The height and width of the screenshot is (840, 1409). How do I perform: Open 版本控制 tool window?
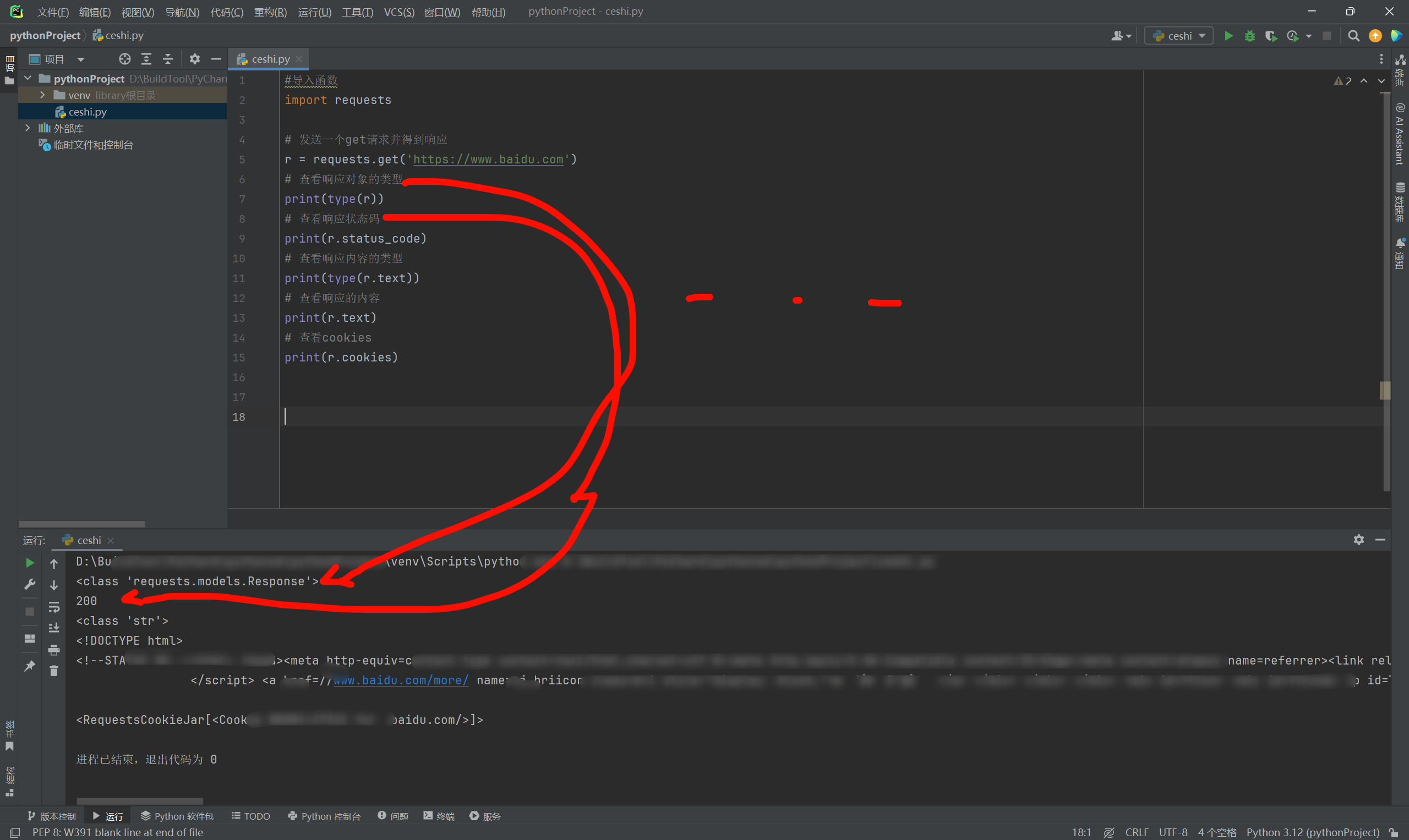pyautogui.click(x=52, y=816)
